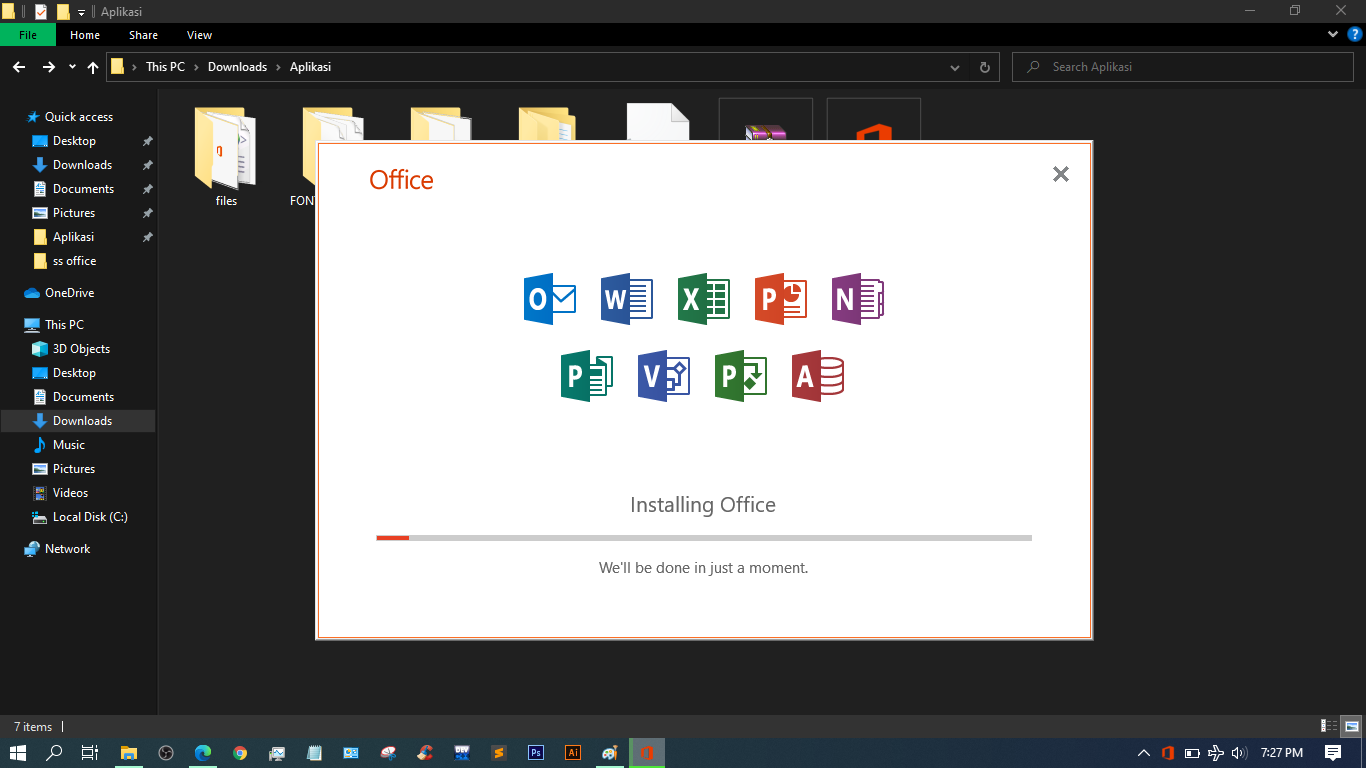This screenshot has height=768, width=1366.
Task: Open the Action Center notifications
Action: (1333, 753)
